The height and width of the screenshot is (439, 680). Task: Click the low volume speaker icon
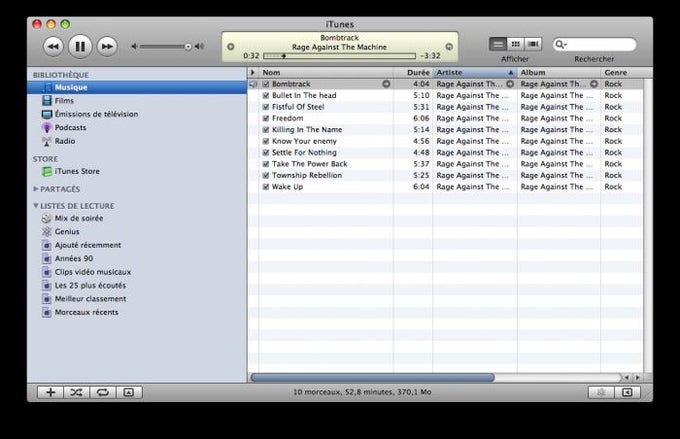134,46
